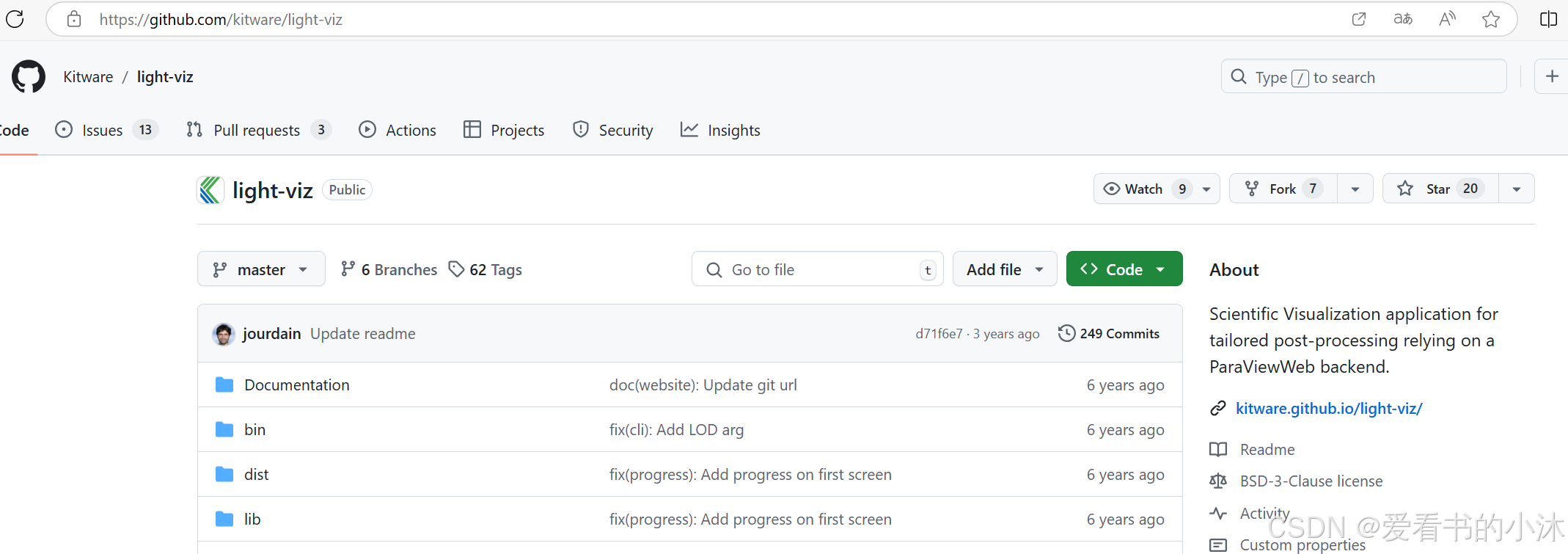Open commit 'fix(cli): Add LOD arg'
1568x554 pixels.
pyautogui.click(x=676, y=429)
